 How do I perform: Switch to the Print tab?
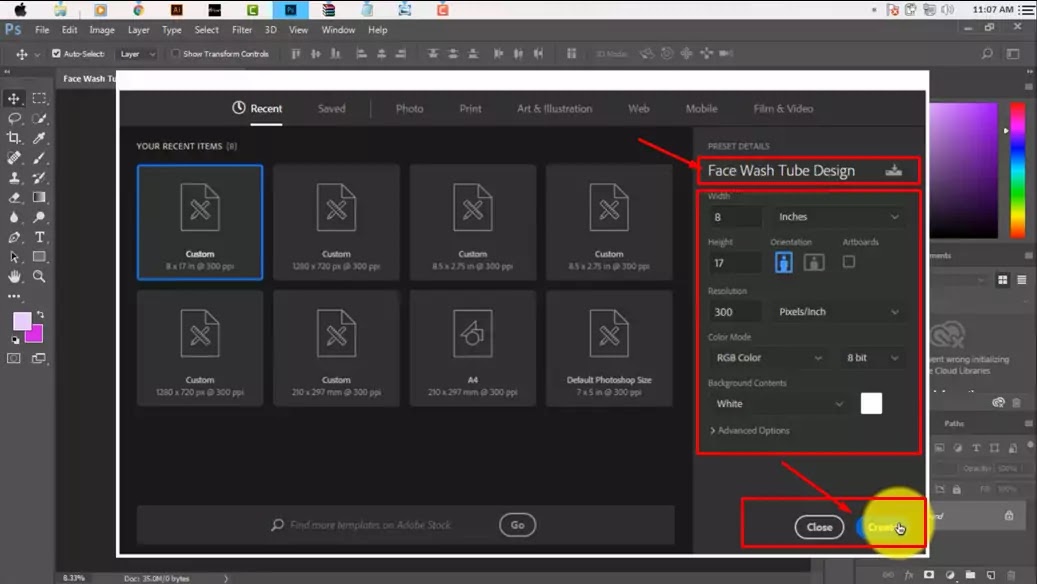point(470,108)
